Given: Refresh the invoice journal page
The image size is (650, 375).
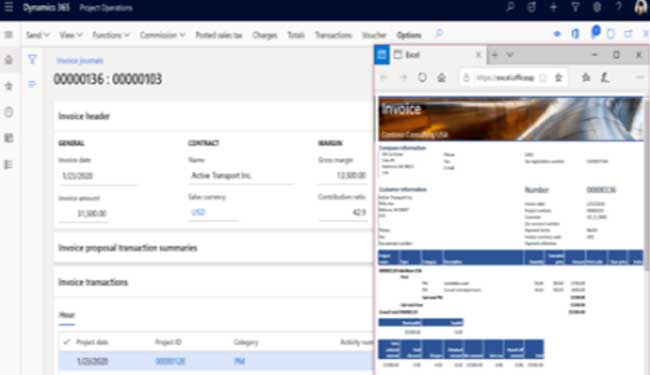Looking at the screenshot, I should (x=611, y=34).
